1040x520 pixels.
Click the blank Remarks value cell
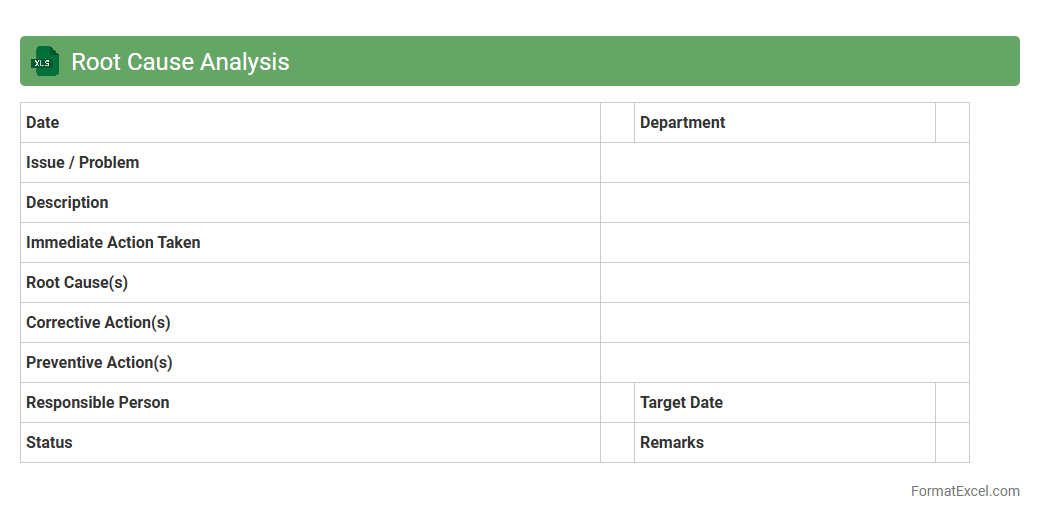coord(952,443)
